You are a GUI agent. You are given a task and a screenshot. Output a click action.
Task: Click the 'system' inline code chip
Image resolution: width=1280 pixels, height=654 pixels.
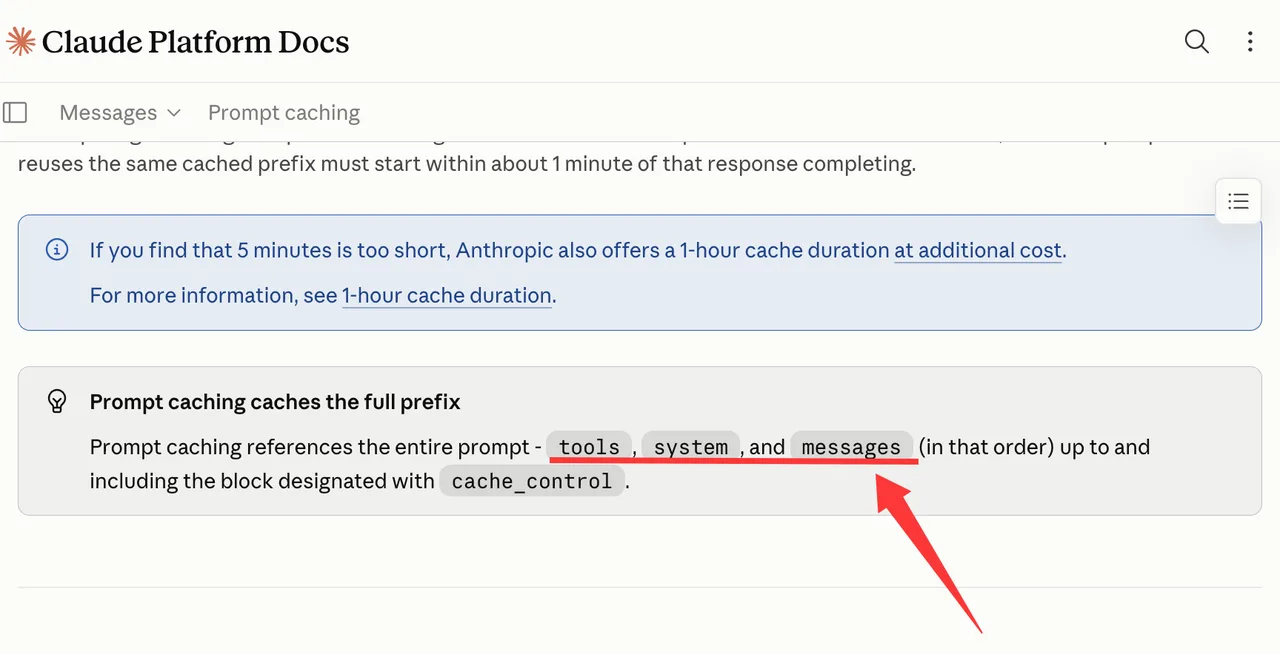tap(691, 447)
